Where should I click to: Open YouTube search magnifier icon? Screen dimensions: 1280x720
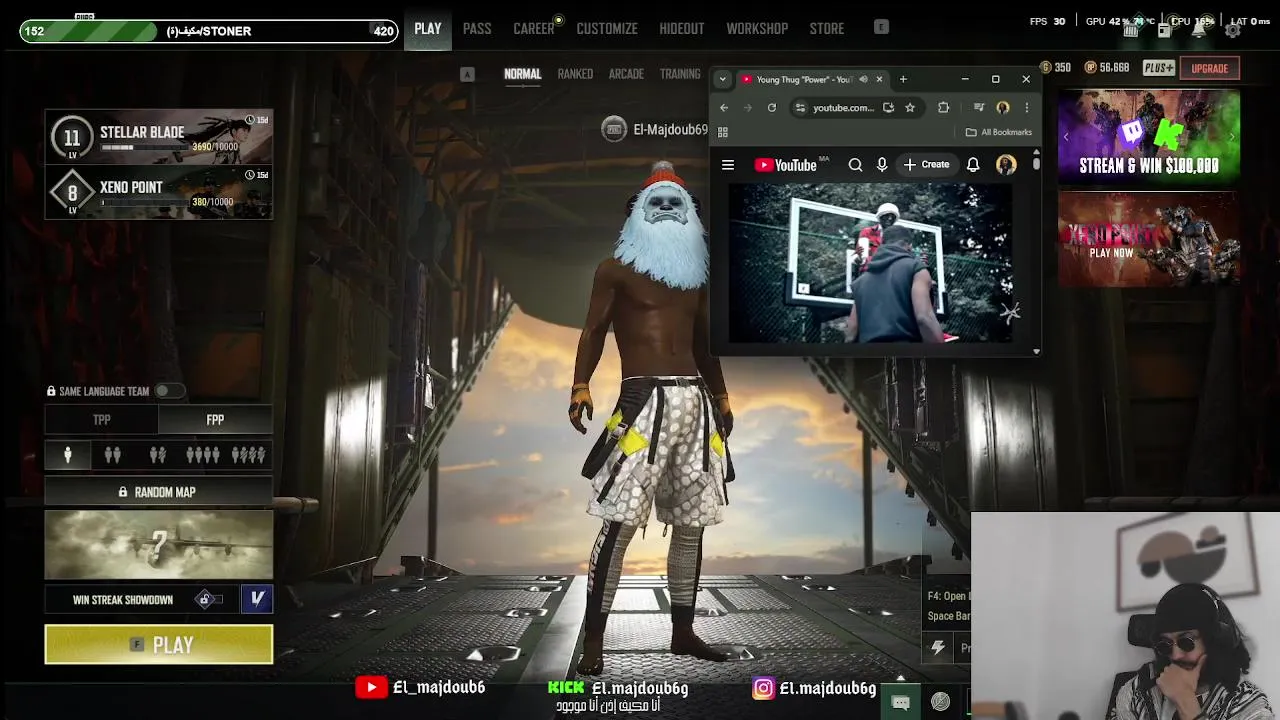[x=855, y=165]
